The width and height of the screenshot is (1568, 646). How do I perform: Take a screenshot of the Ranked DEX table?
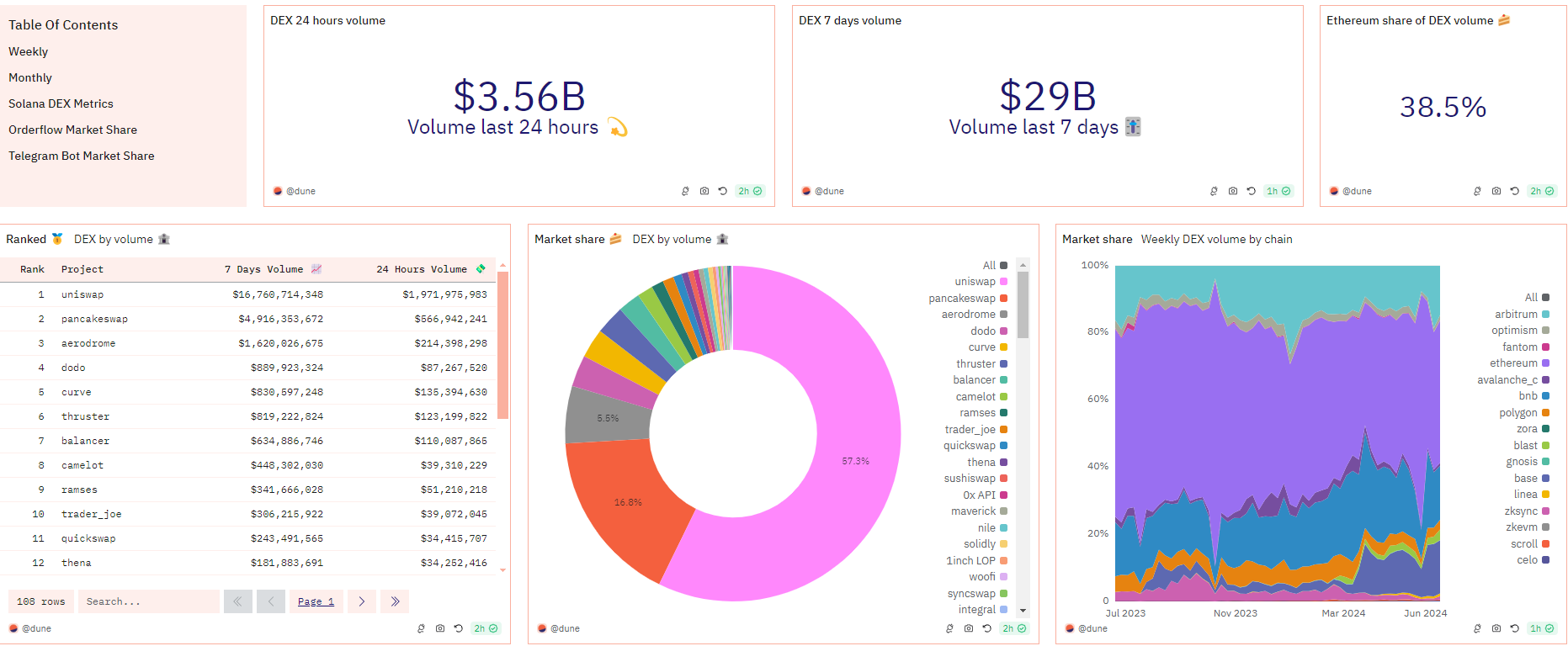[440, 628]
